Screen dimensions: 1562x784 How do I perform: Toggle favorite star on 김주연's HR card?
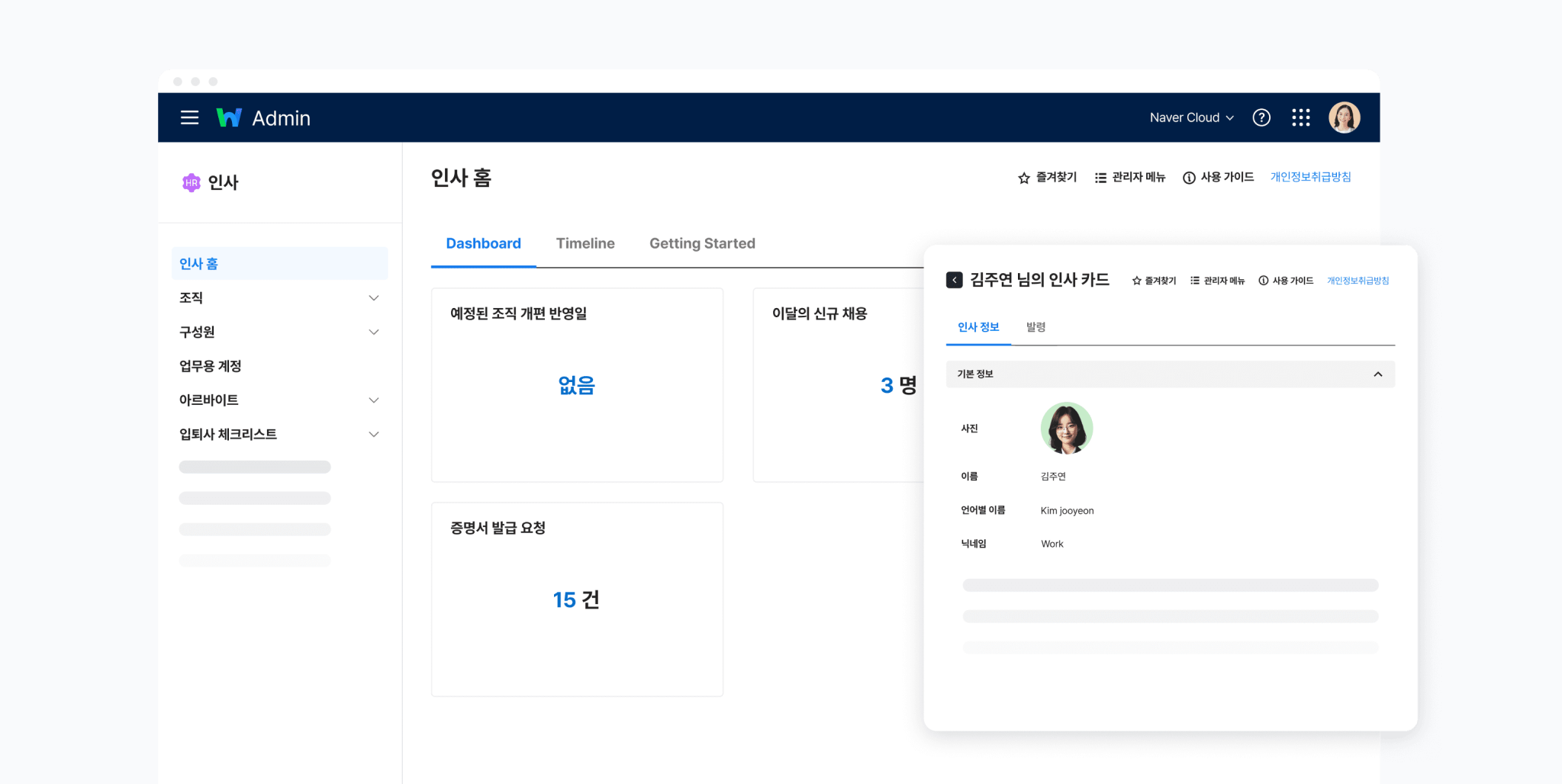(x=1136, y=280)
